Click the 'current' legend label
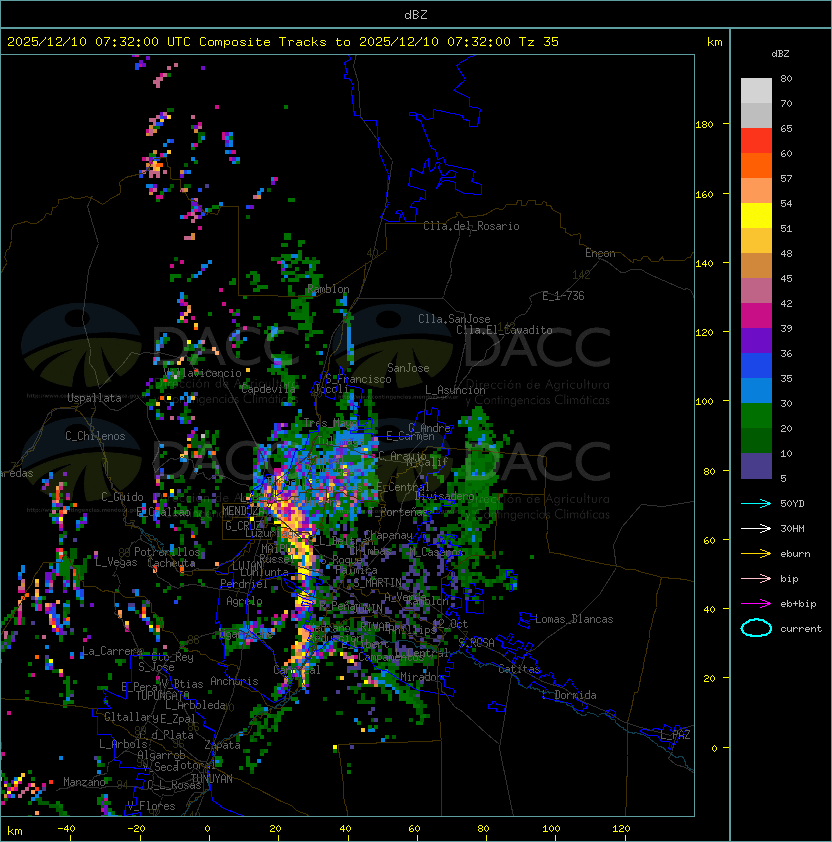This screenshot has width=832, height=842. tap(801, 629)
